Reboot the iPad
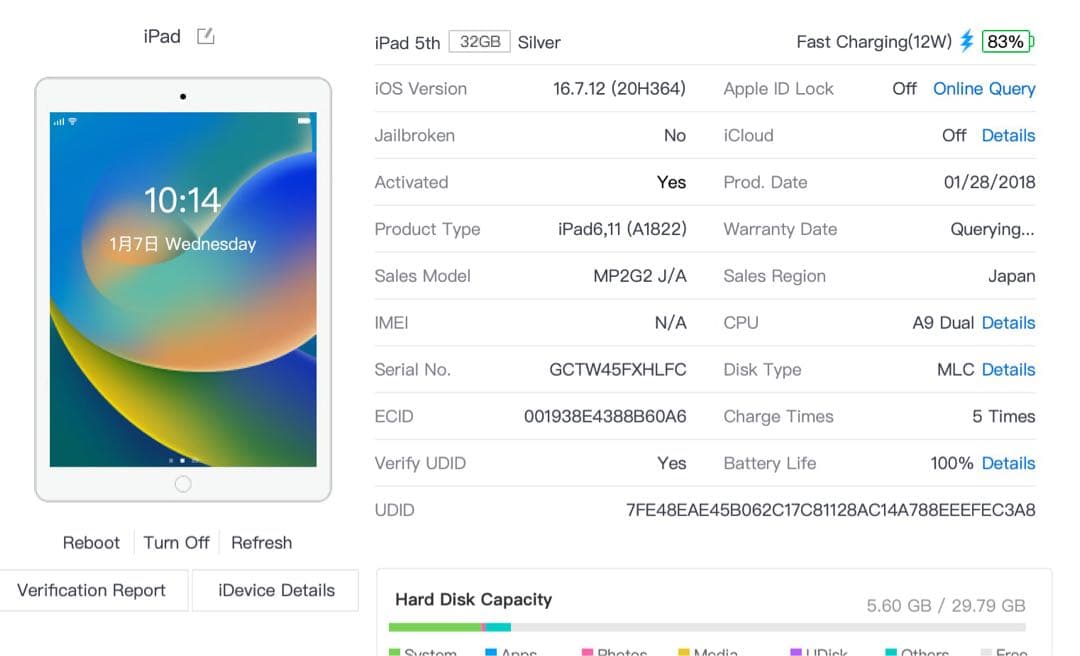Viewport: 1080px width, 656px height. point(91,542)
